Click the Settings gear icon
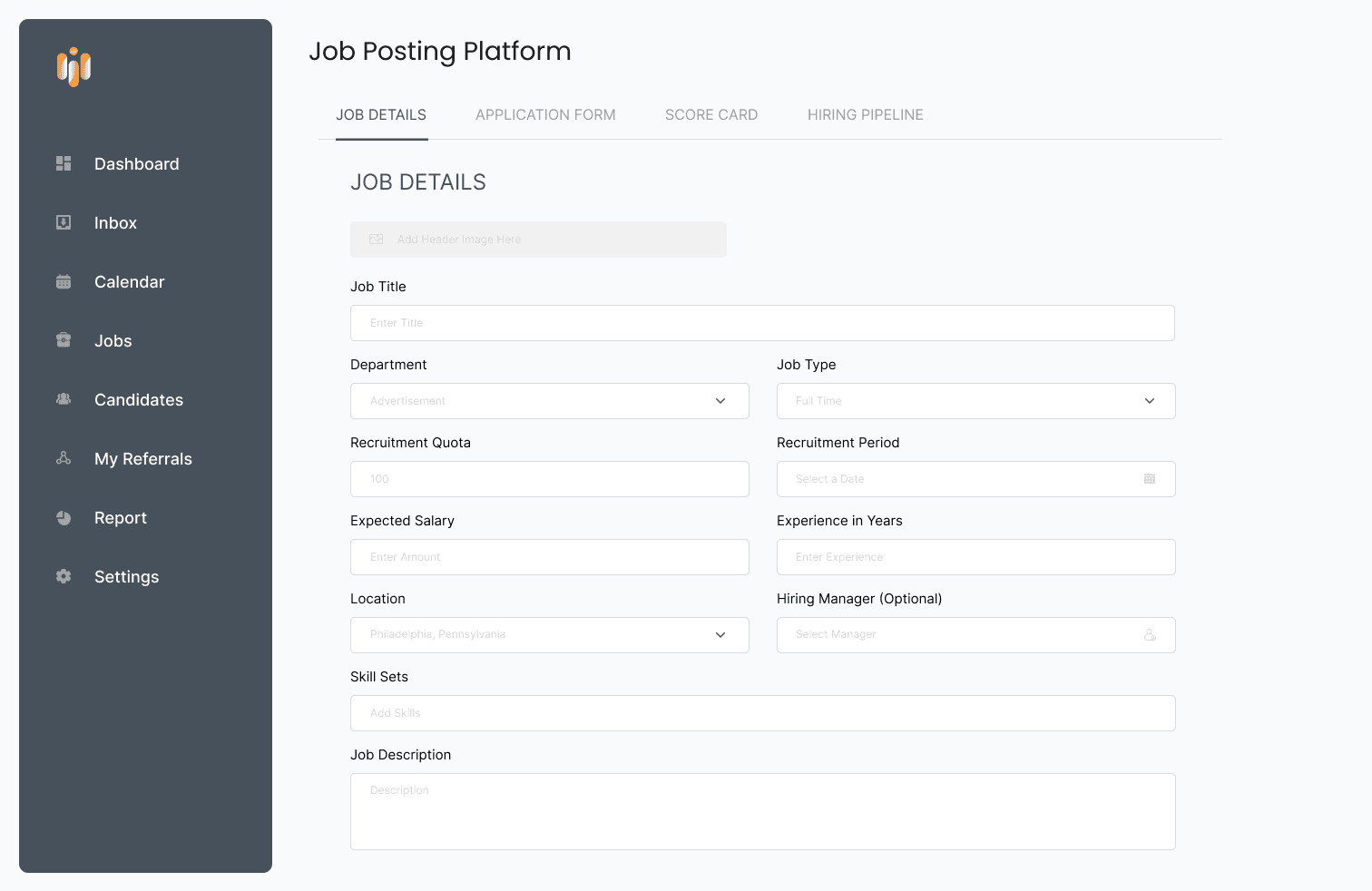 (x=63, y=576)
